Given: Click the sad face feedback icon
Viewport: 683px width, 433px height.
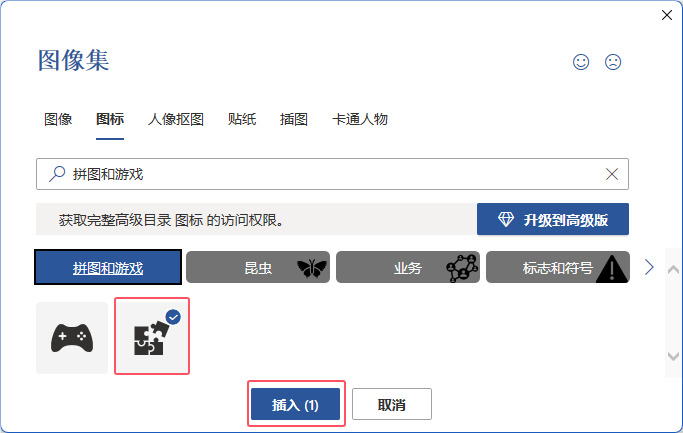Looking at the screenshot, I should (613, 62).
